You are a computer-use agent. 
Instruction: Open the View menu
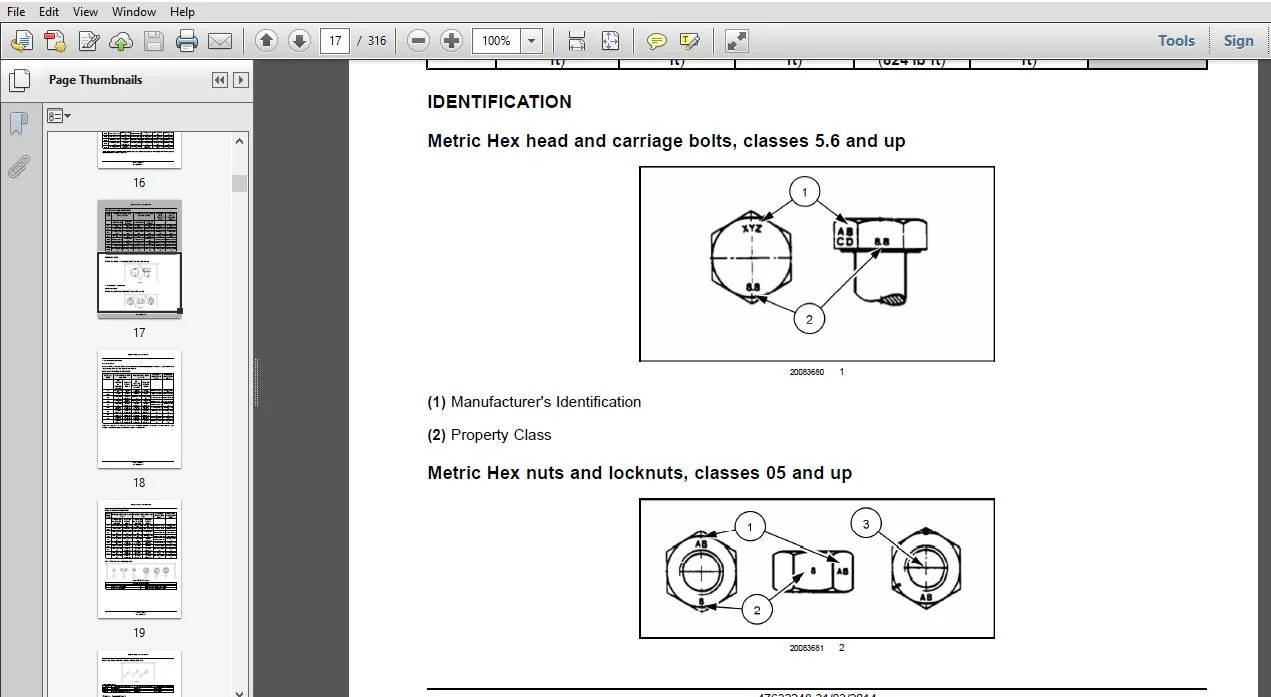(86, 12)
